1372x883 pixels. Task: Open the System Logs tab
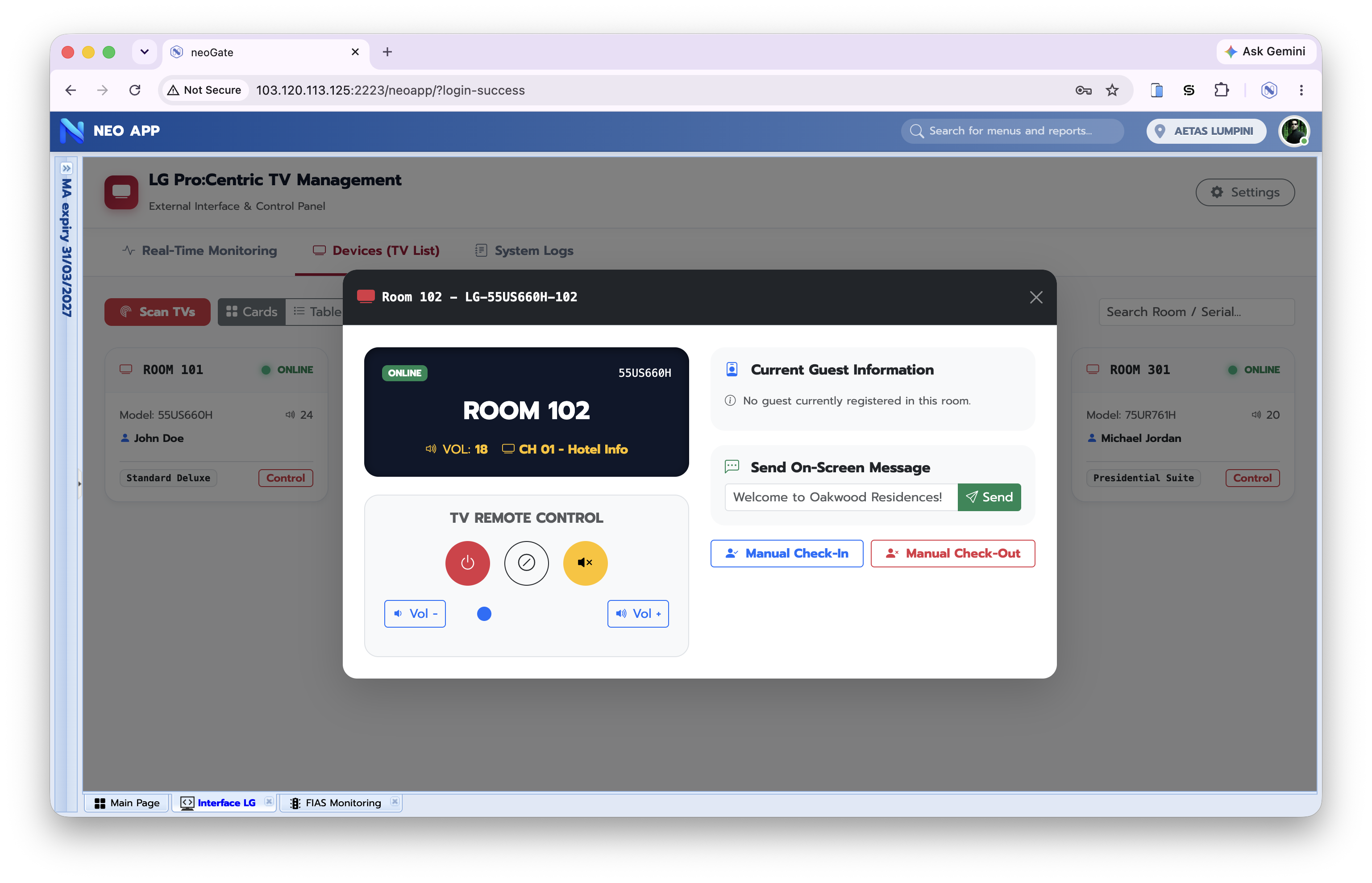(524, 250)
